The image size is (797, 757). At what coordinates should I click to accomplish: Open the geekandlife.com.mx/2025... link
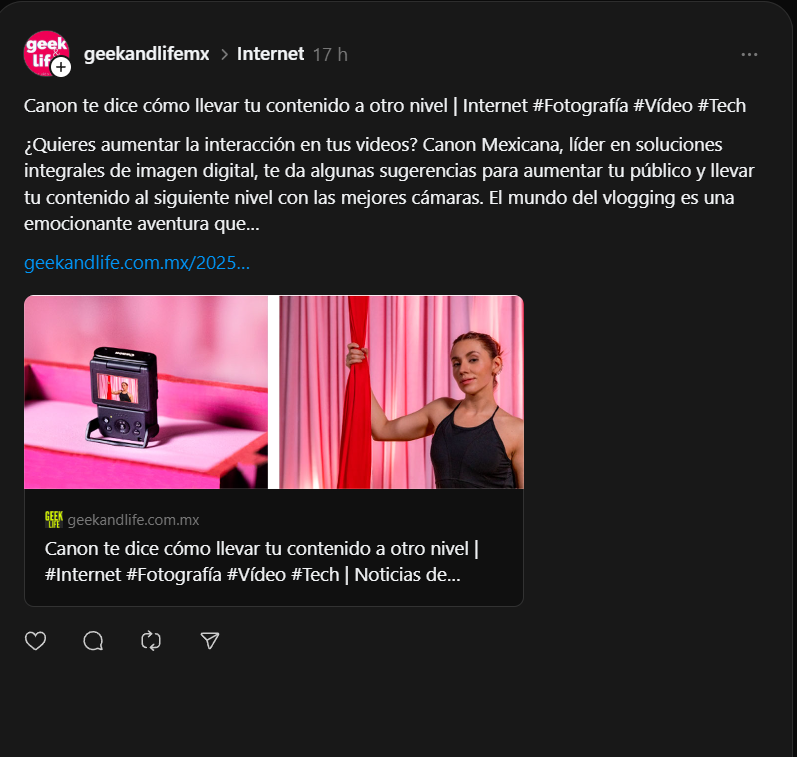137,262
